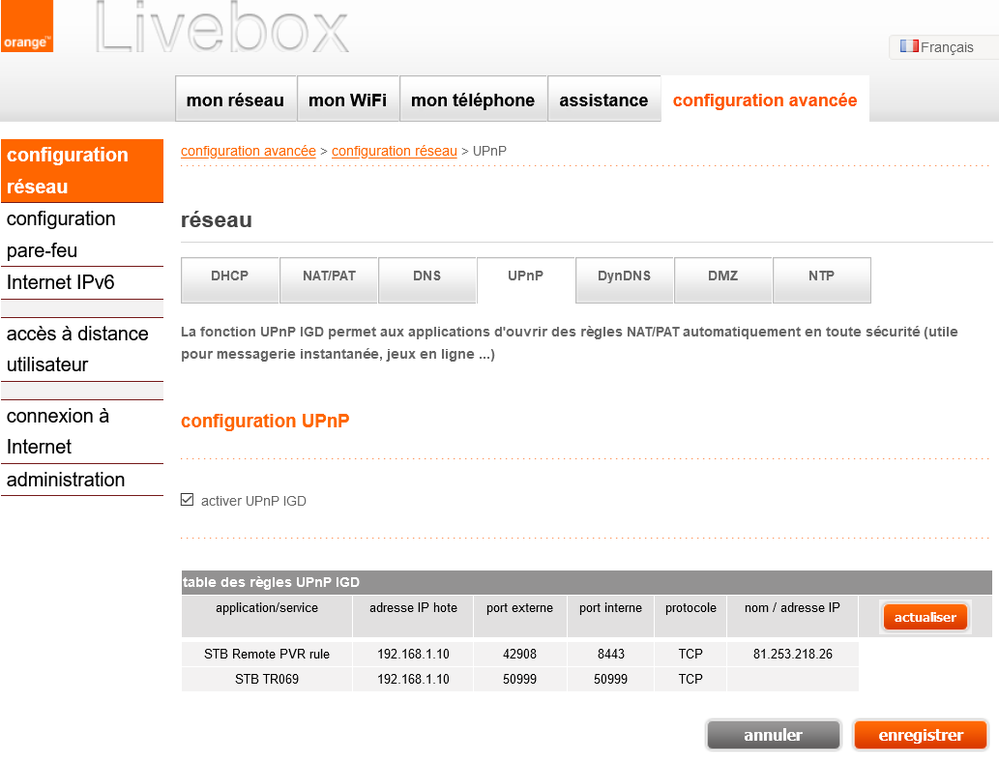Click the actualiser button
This screenshot has height=758, width=999.
click(x=925, y=617)
